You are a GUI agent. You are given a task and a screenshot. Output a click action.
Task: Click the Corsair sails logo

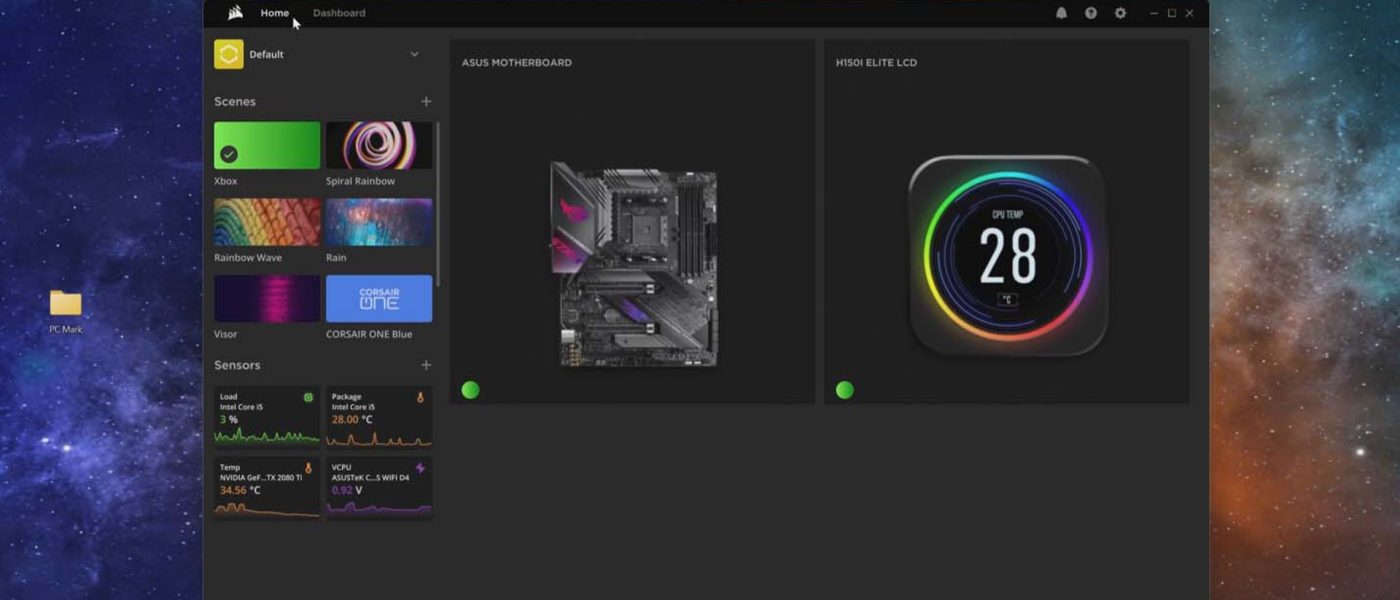click(x=235, y=13)
